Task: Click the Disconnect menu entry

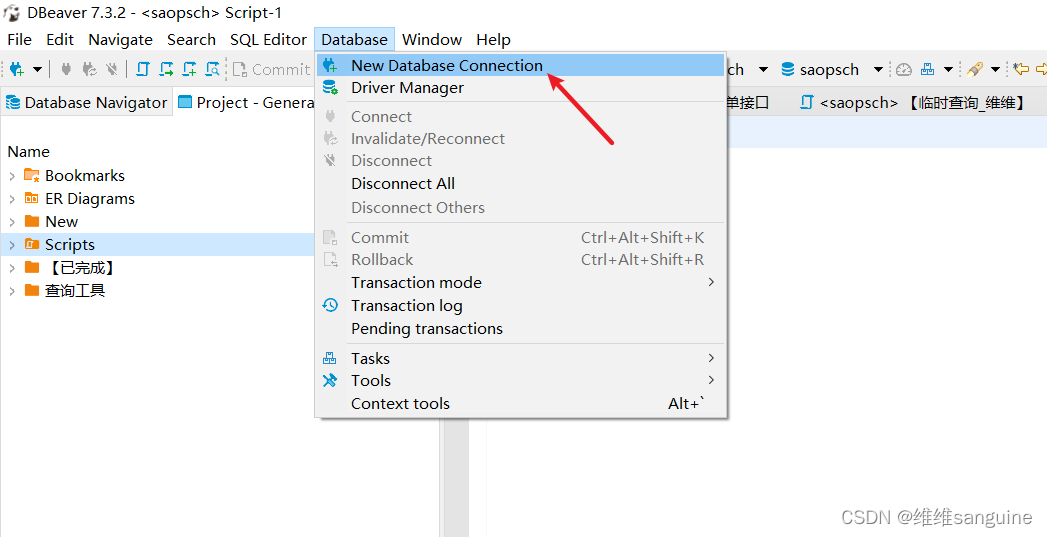Action: pos(521,160)
